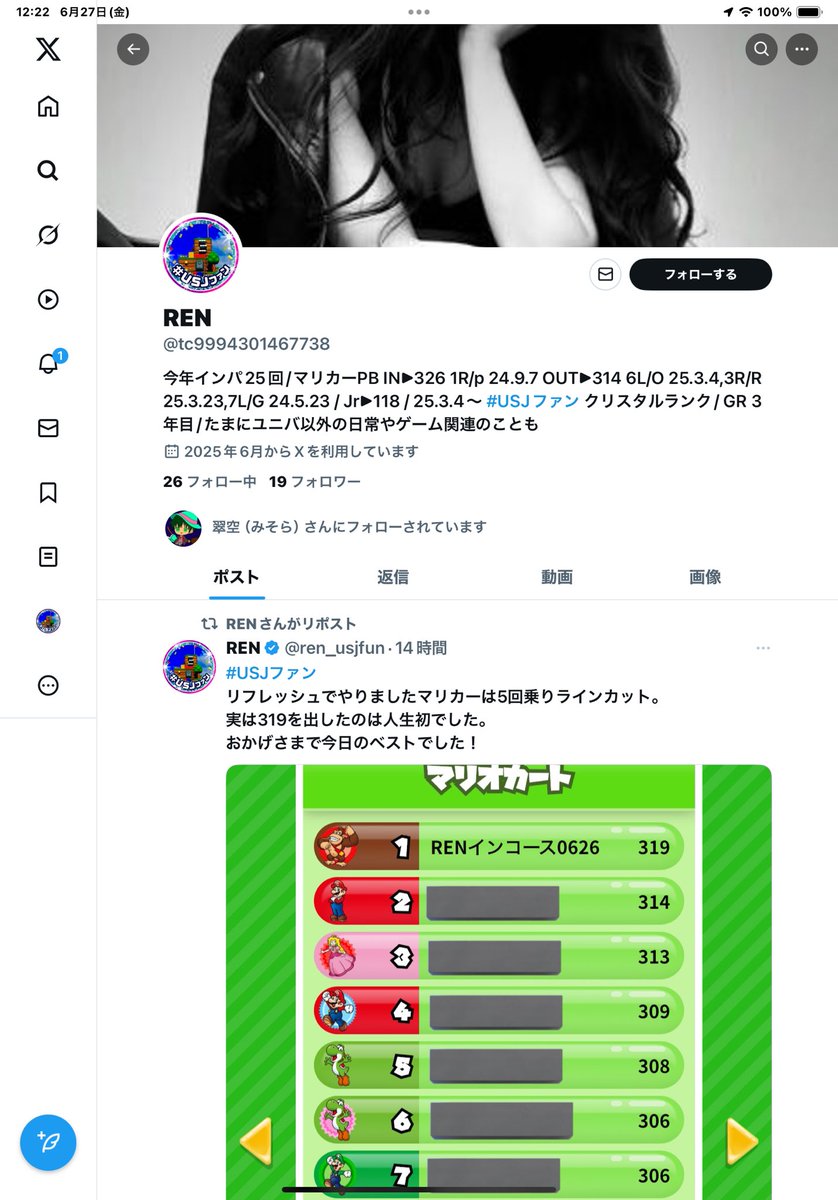Open the post's three-dot menu
This screenshot has width=838, height=1200.
[x=763, y=648]
